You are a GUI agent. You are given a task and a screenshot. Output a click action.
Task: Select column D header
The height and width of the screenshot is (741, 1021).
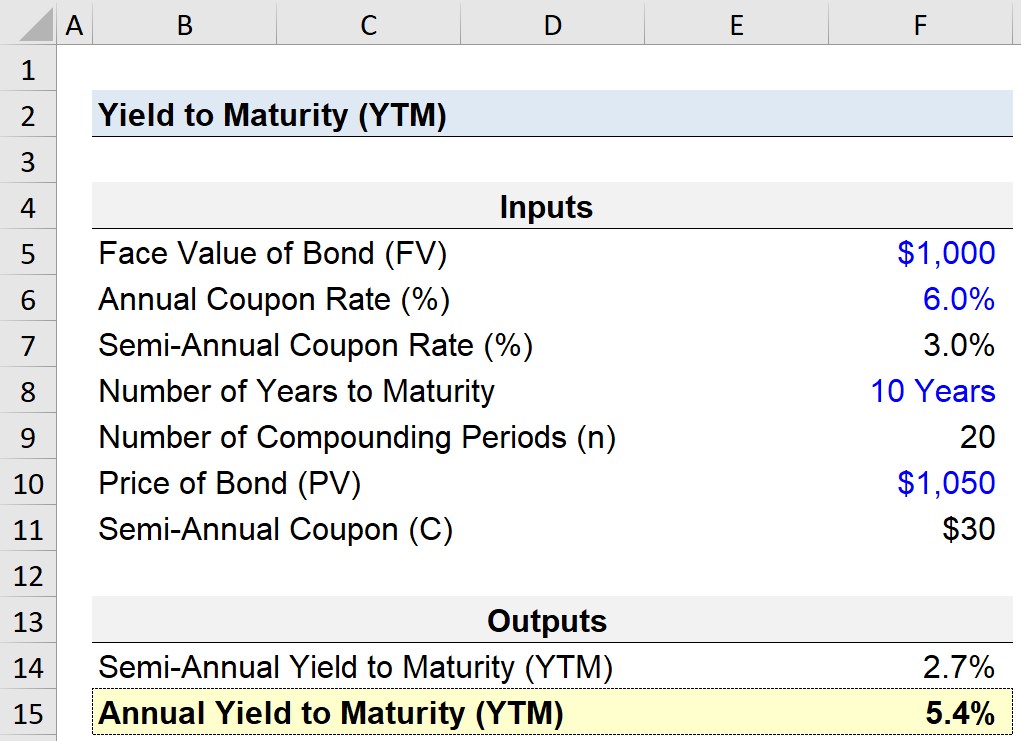pos(552,22)
